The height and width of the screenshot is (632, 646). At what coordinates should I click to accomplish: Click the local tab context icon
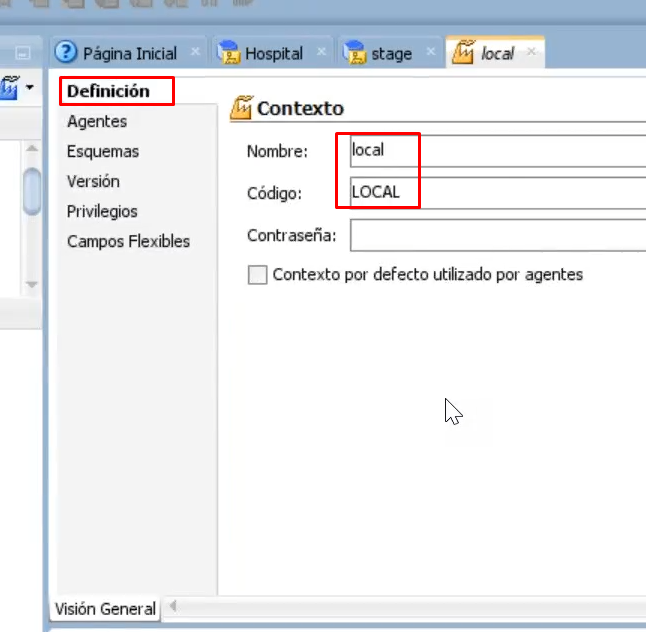pyautogui.click(x=463, y=52)
